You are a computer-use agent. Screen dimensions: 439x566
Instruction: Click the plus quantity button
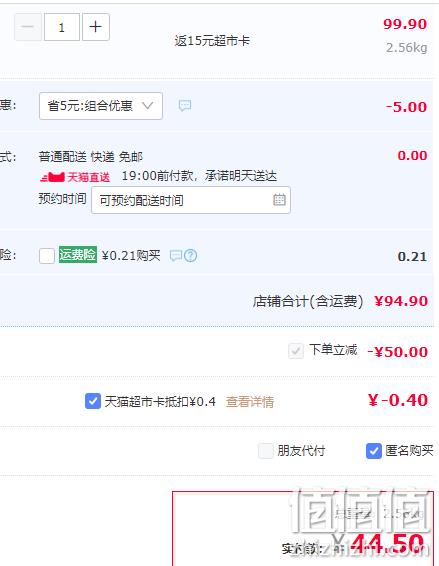click(x=96, y=27)
